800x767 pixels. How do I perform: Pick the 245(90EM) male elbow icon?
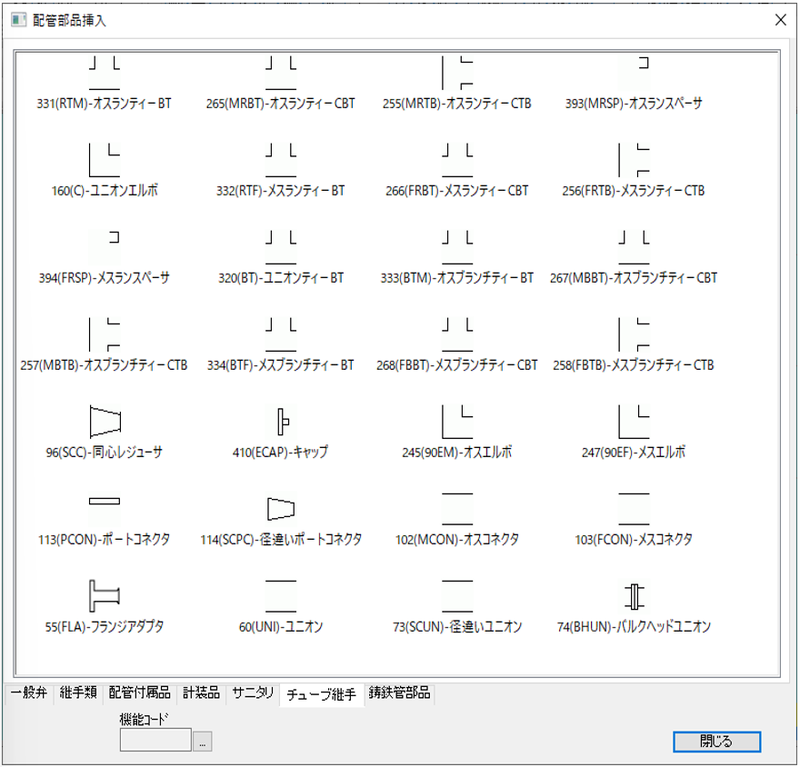pyautogui.click(x=457, y=421)
